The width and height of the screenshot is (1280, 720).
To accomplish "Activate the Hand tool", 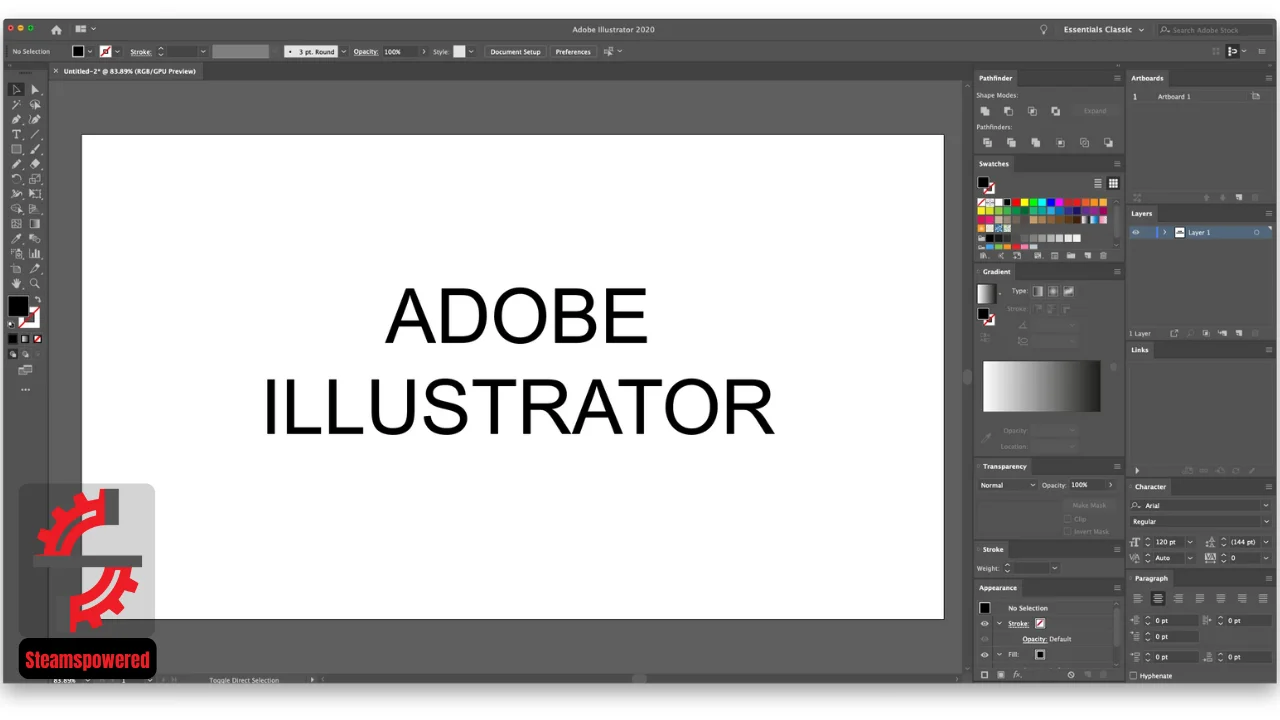I will [x=16, y=283].
